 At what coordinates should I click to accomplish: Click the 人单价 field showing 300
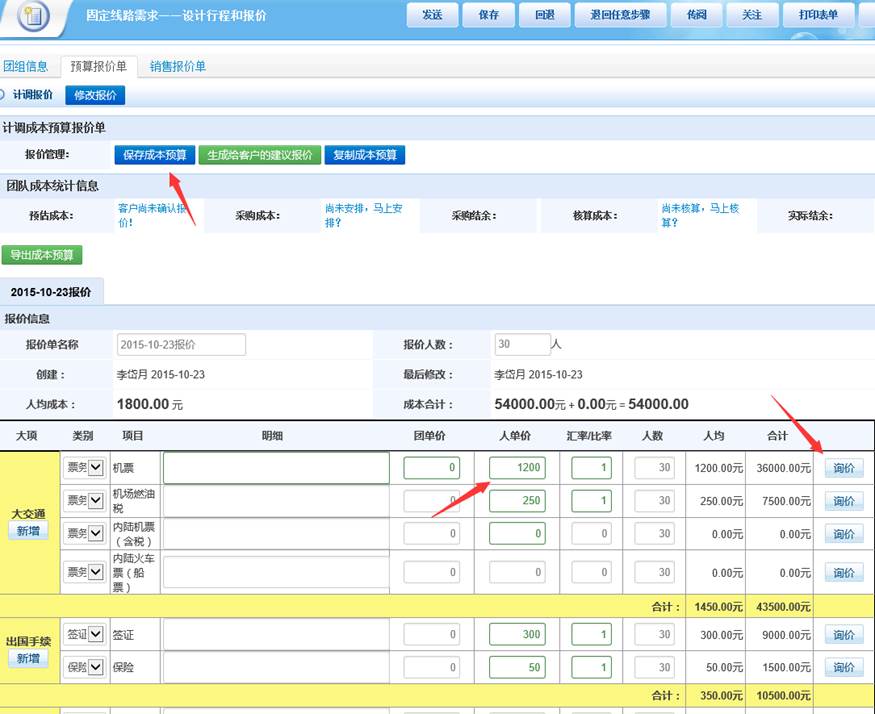pos(517,634)
